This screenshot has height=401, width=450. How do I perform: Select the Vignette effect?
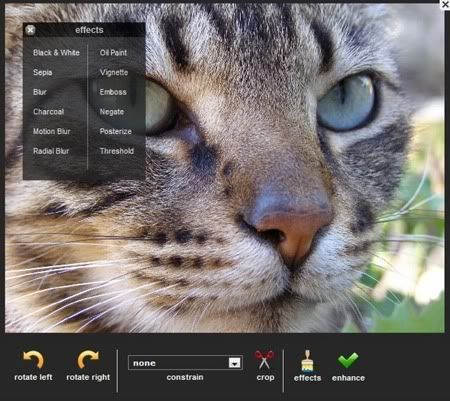click(x=114, y=72)
